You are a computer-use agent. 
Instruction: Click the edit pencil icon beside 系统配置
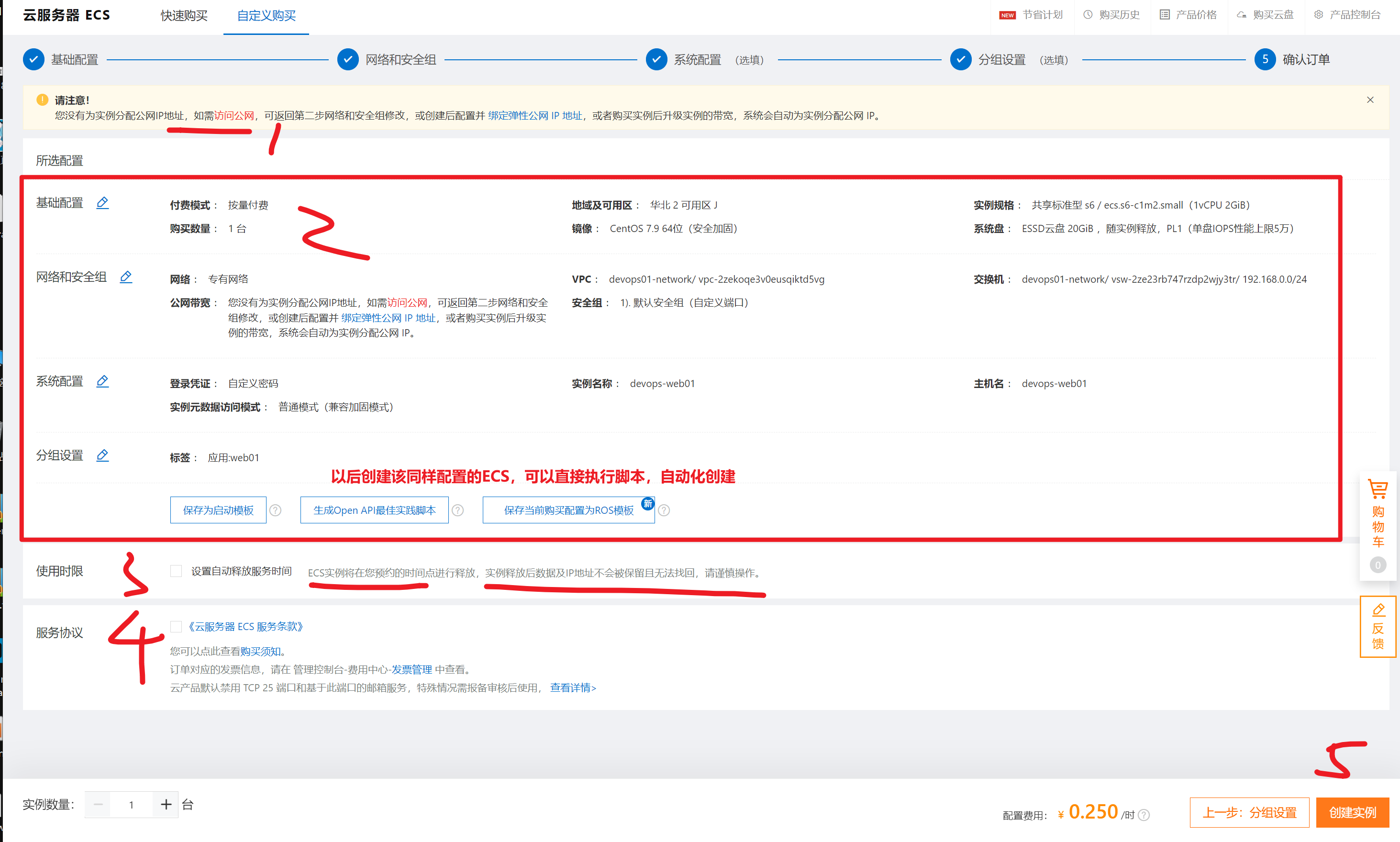click(x=102, y=381)
